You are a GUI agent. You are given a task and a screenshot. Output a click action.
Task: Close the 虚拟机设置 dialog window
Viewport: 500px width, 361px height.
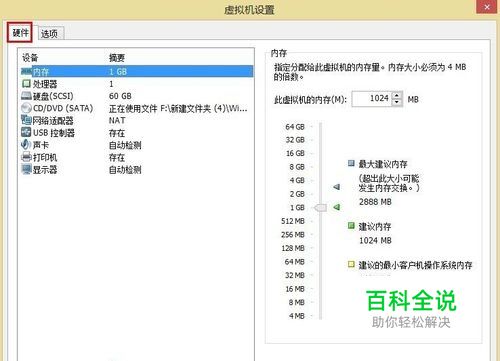487,7
